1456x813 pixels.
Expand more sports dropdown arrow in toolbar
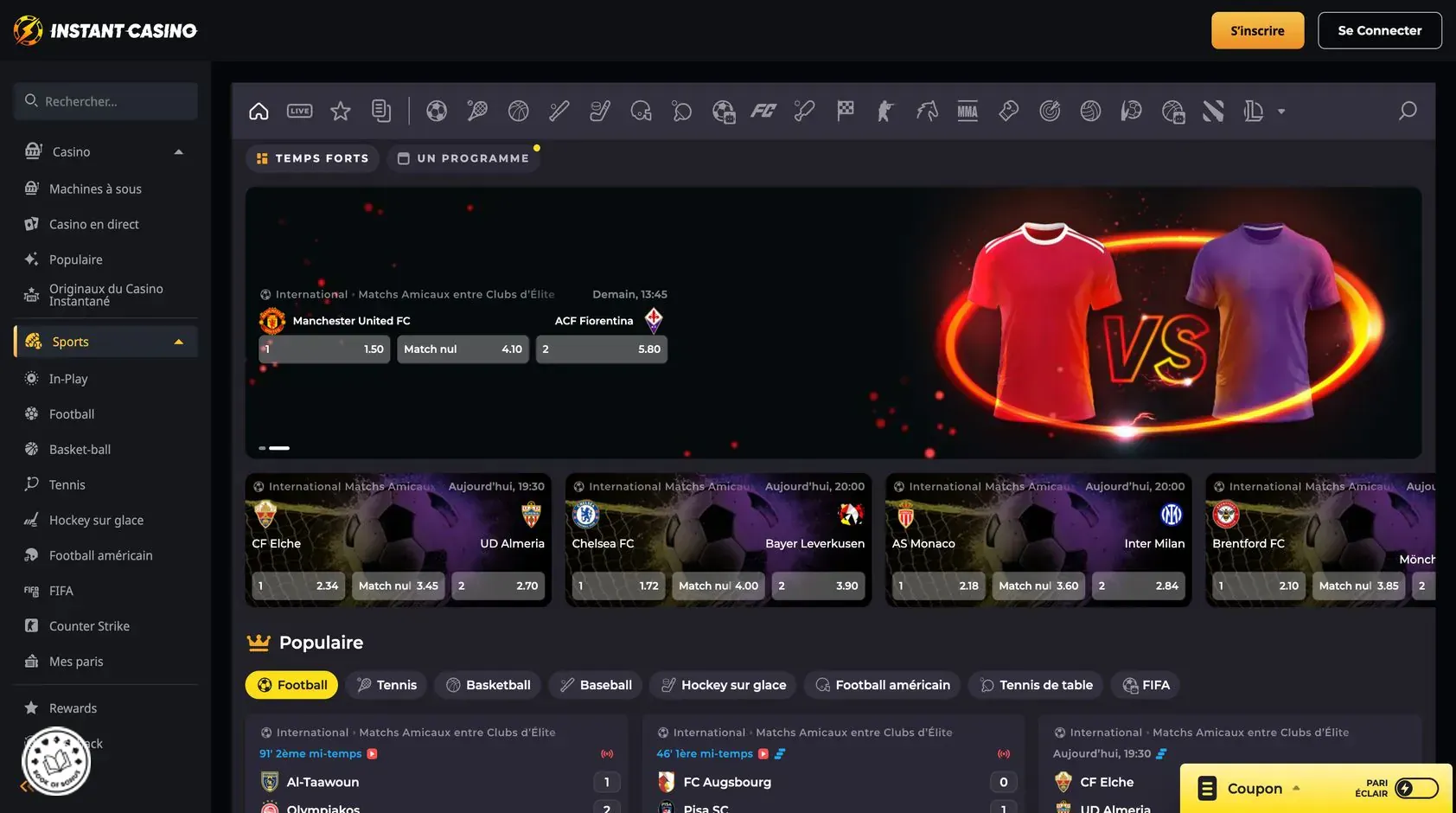pyautogui.click(x=1281, y=112)
